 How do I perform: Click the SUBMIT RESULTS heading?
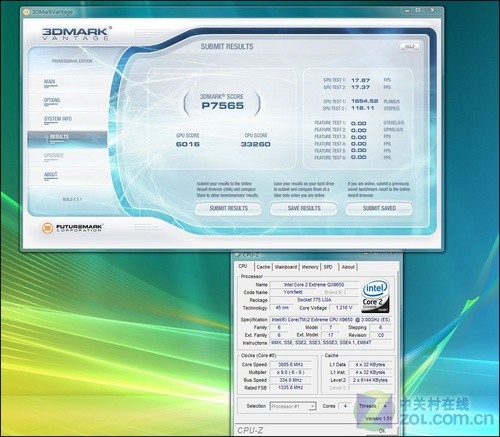(x=227, y=47)
